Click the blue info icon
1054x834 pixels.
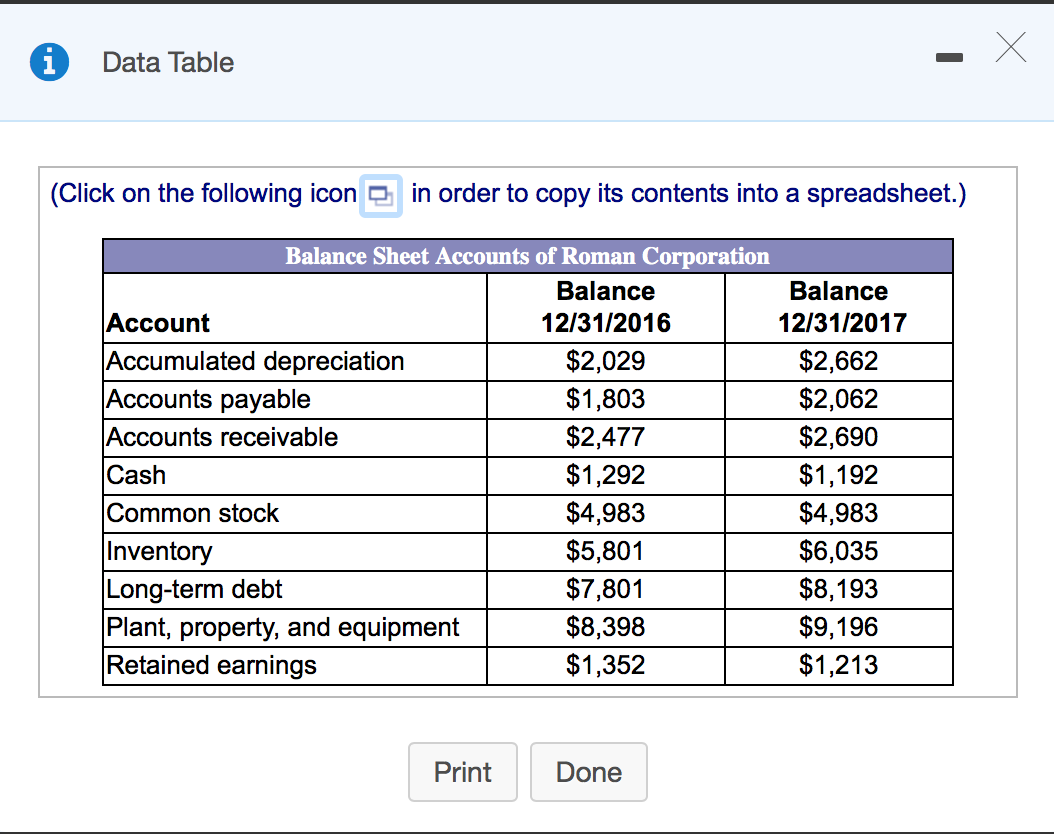click(x=49, y=62)
